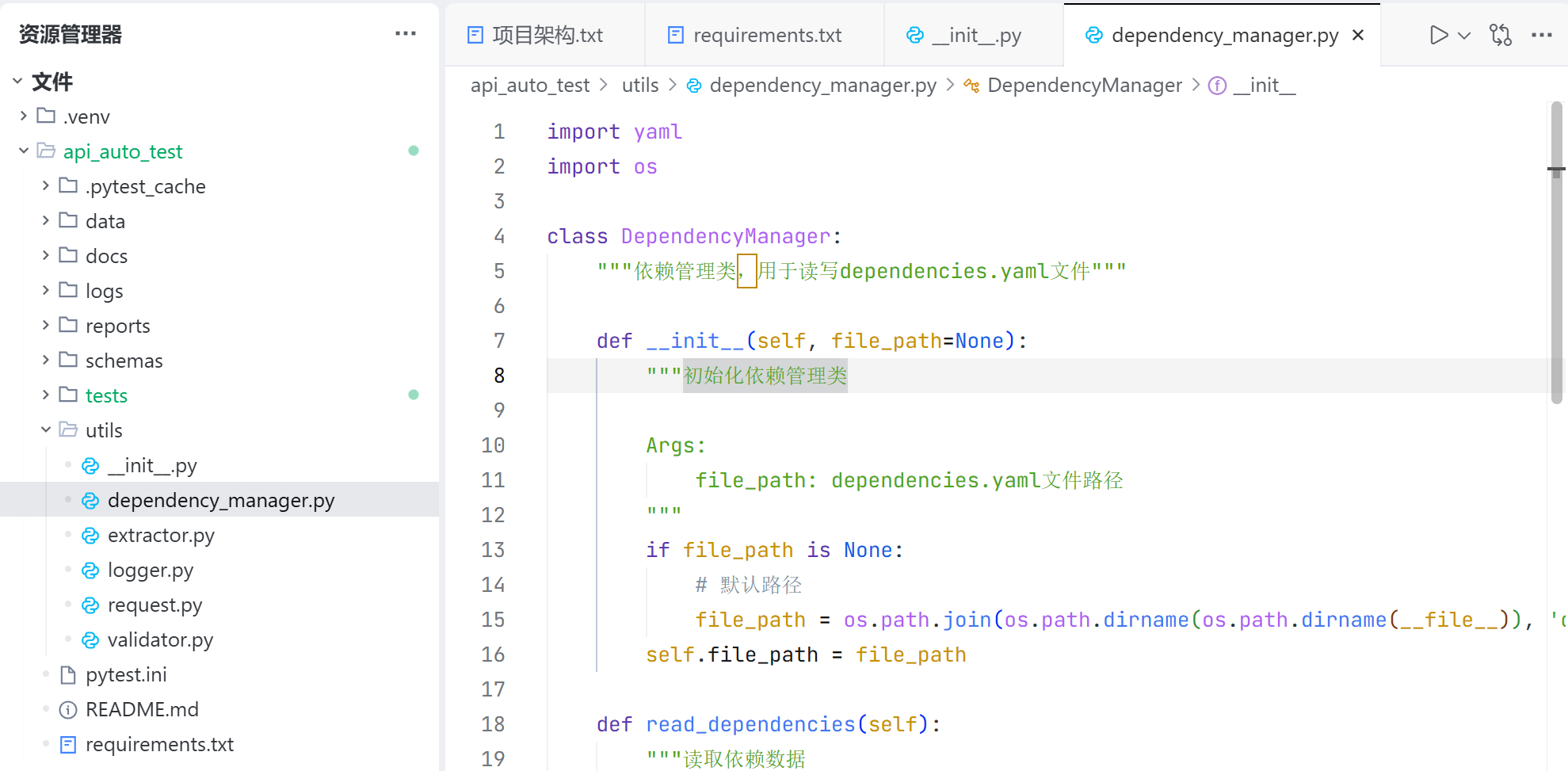Switch to the 项目架构.txt tab
This screenshot has height=771, width=1568.
coord(545,35)
